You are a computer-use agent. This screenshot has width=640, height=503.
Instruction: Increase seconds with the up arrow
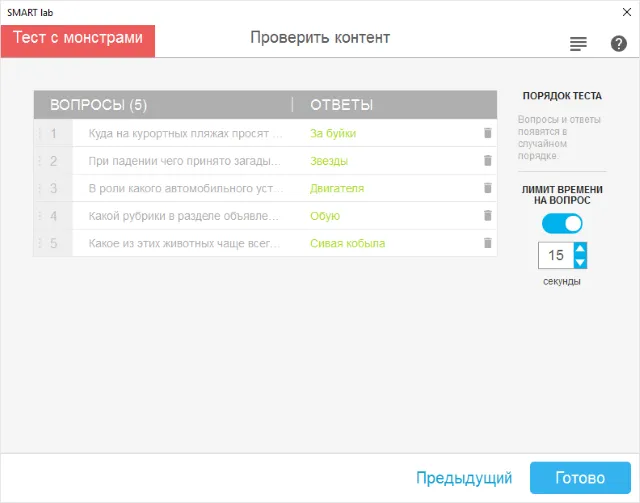(x=580, y=249)
